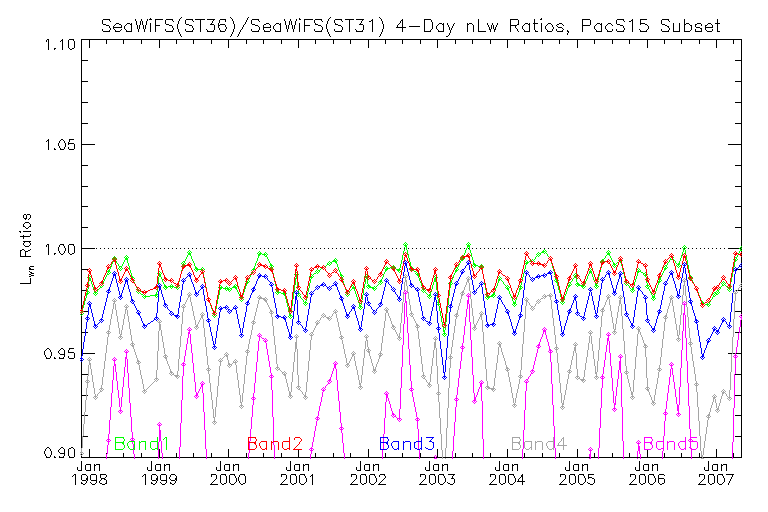Click the Jan 2003 x-axis label
768x512 pixels.
click(437, 473)
